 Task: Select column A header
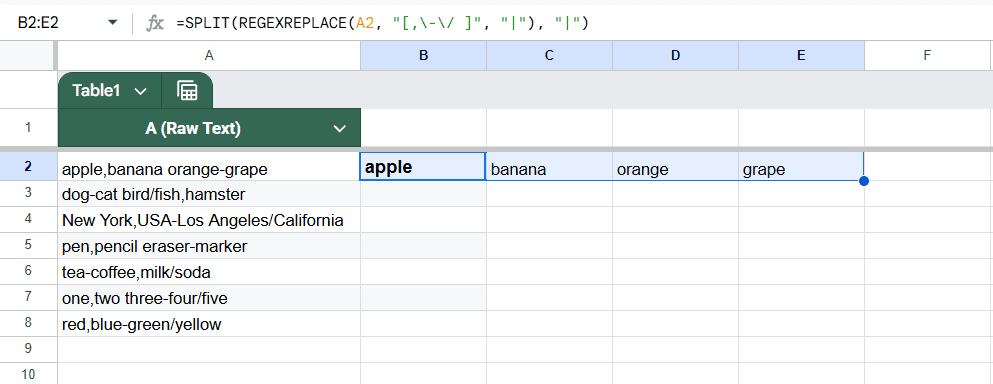click(x=209, y=56)
